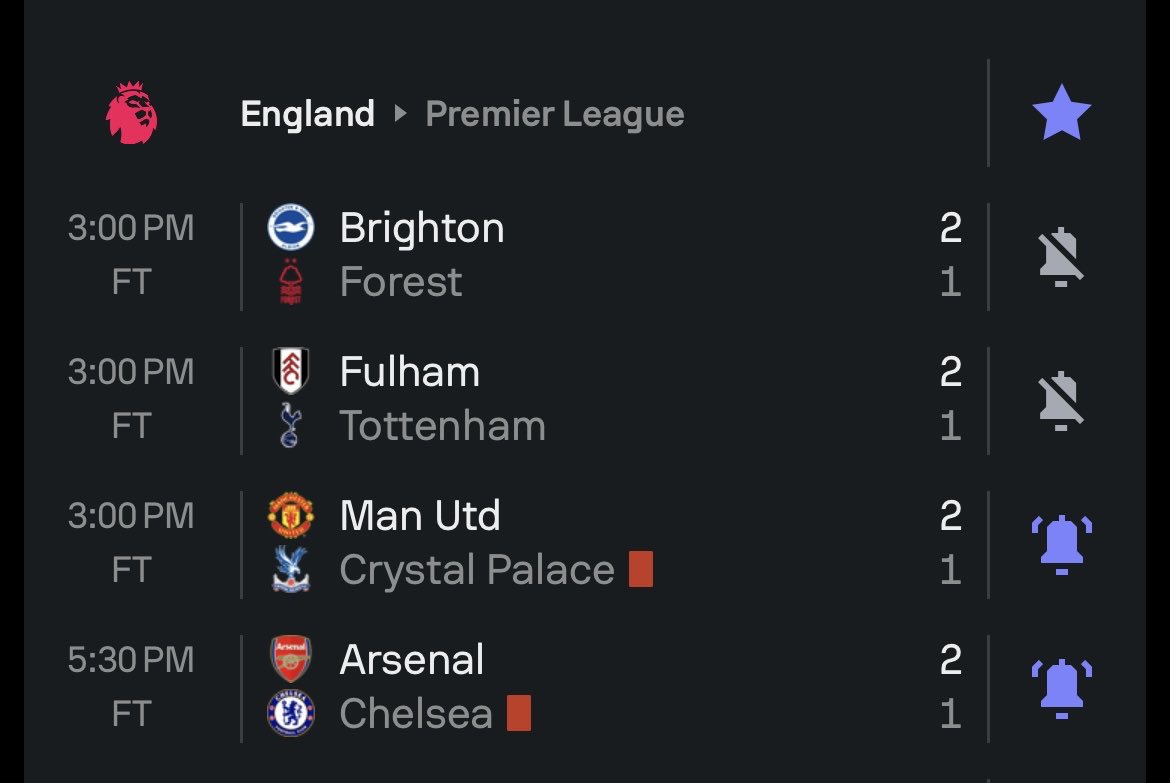Turn off the Arsenal vs Chelsea bell alert
Screen dimensions: 1170x783
(x=1061, y=689)
